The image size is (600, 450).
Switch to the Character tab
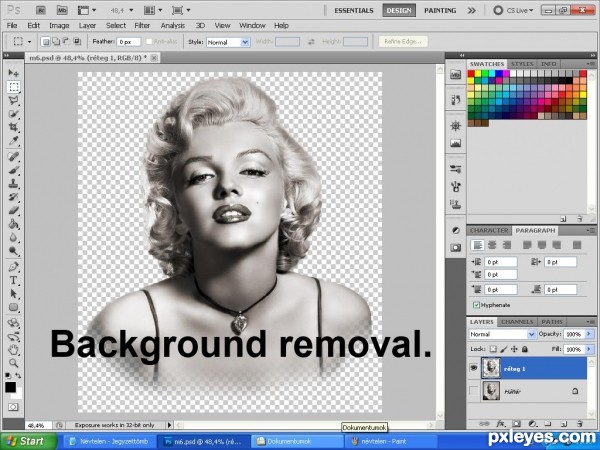(489, 230)
